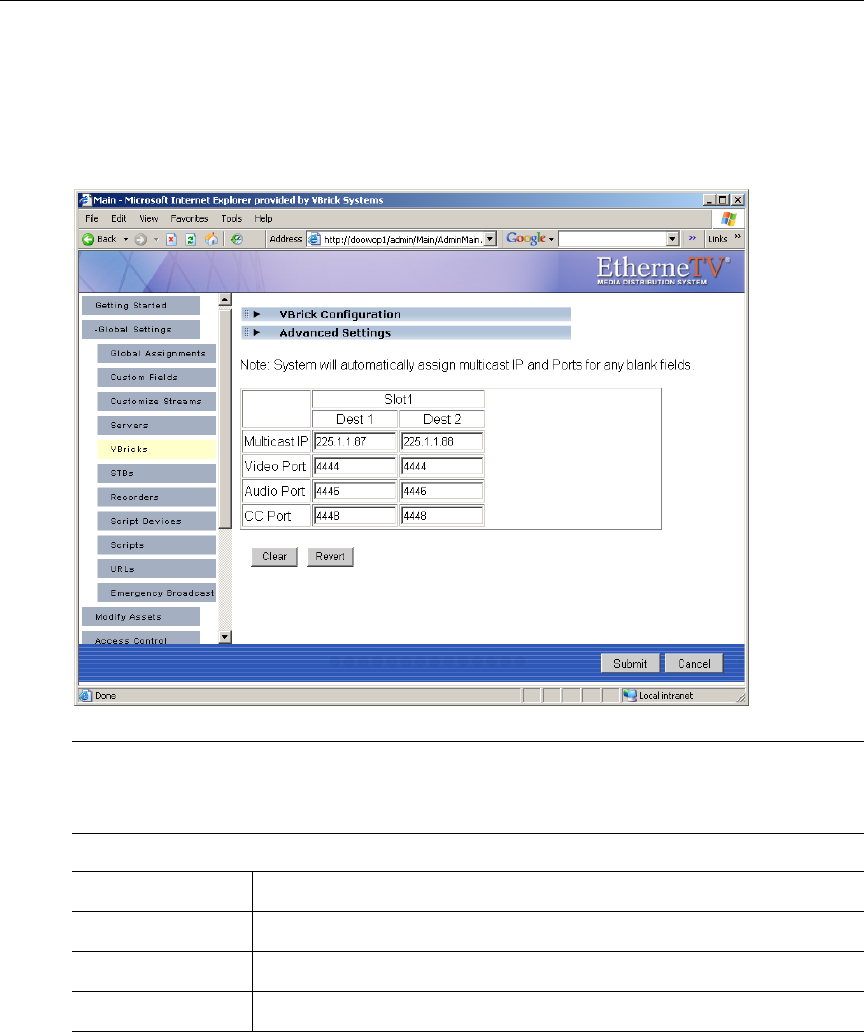Click the Dest 2 Audio Port field

coord(442,491)
